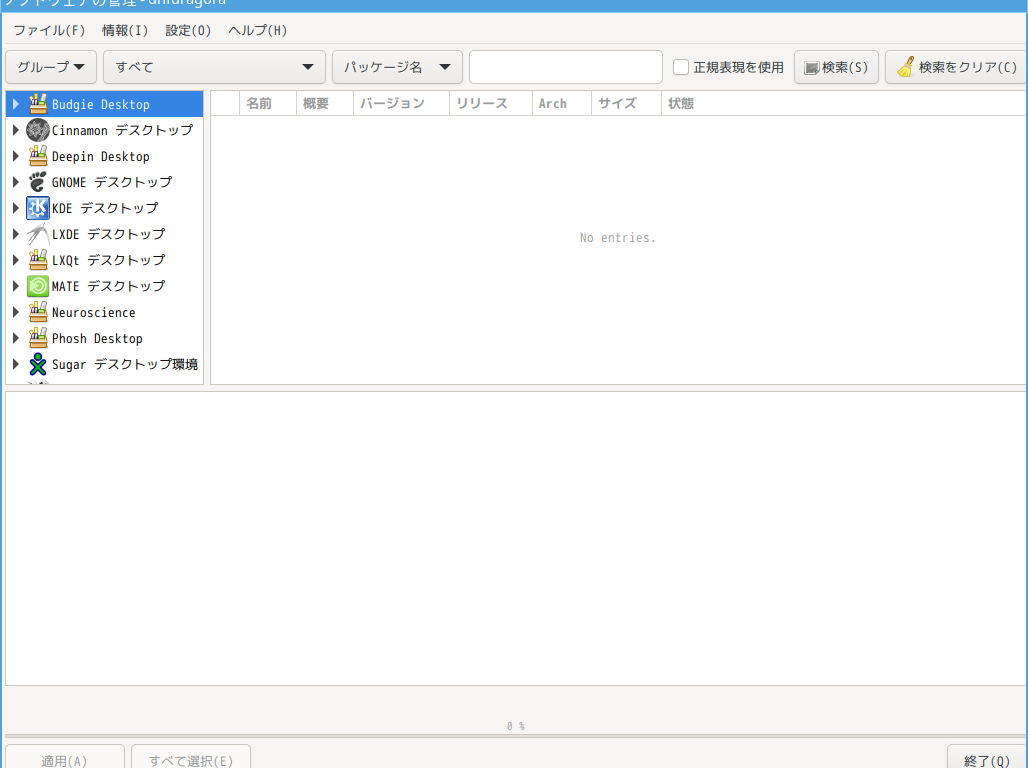Image resolution: width=1028 pixels, height=768 pixels.
Task: Open the 設定(O) menu
Action: 188,30
